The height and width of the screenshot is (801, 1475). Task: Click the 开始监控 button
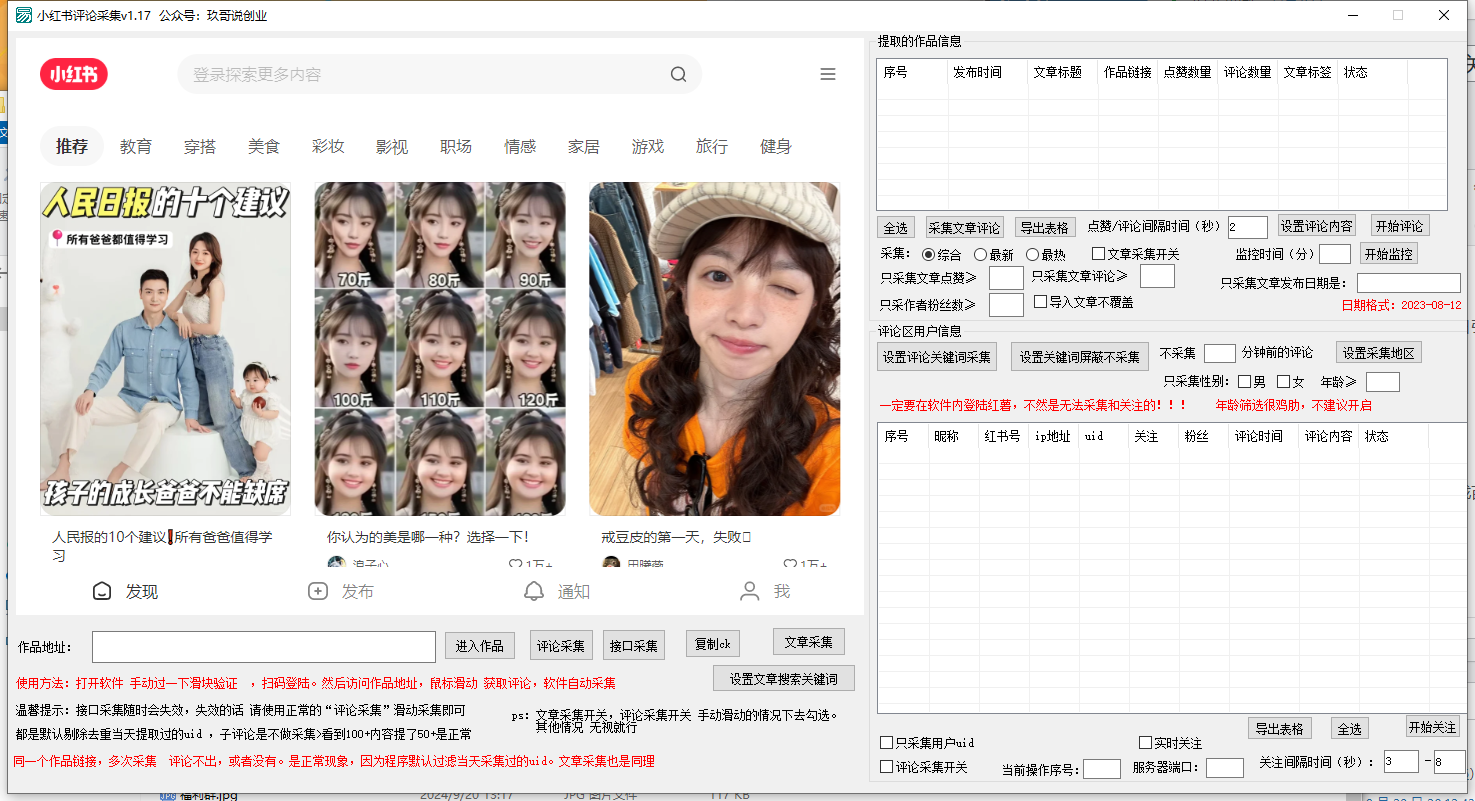click(1388, 254)
